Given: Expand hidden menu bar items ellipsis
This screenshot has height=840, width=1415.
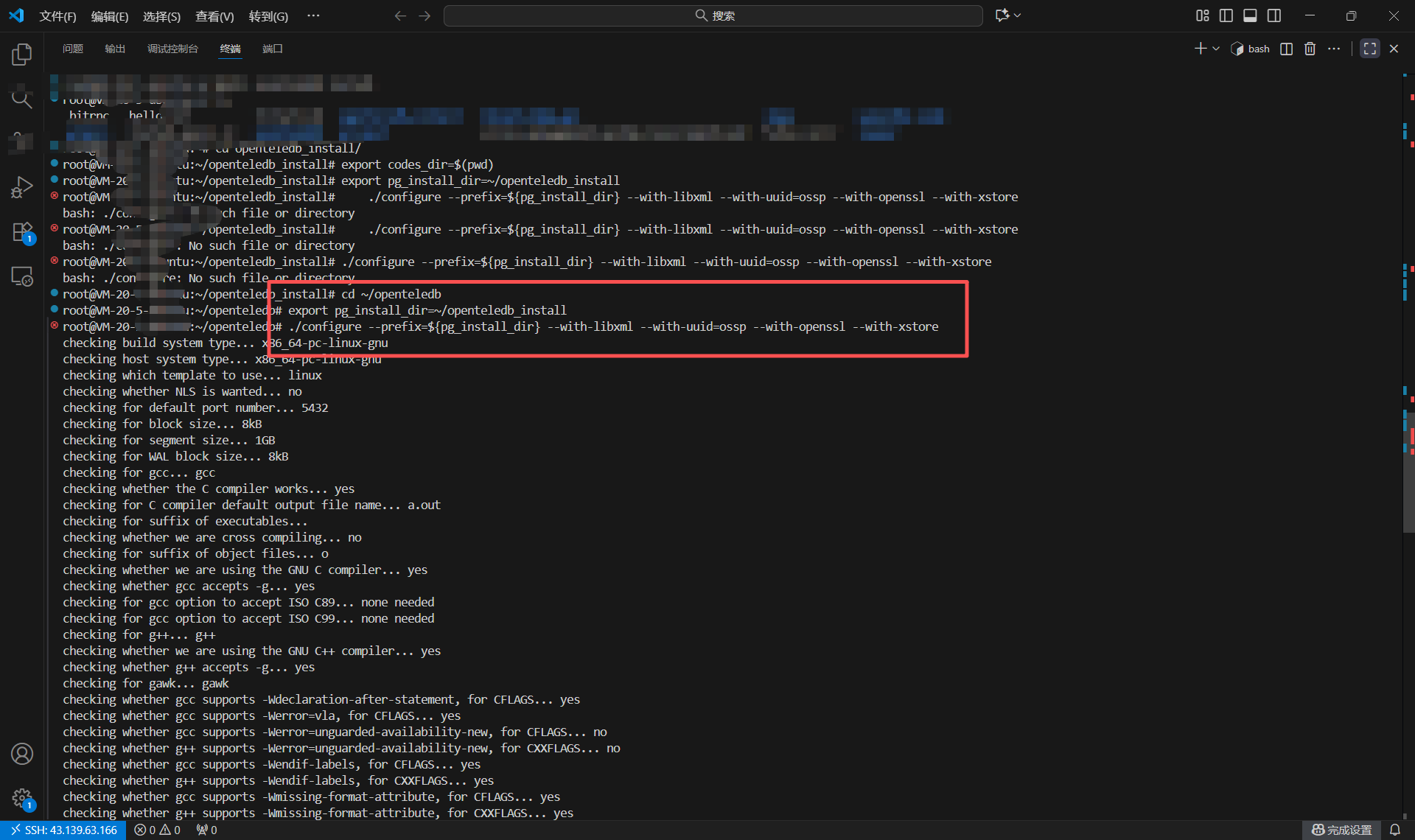Looking at the screenshot, I should pyautogui.click(x=313, y=15).
